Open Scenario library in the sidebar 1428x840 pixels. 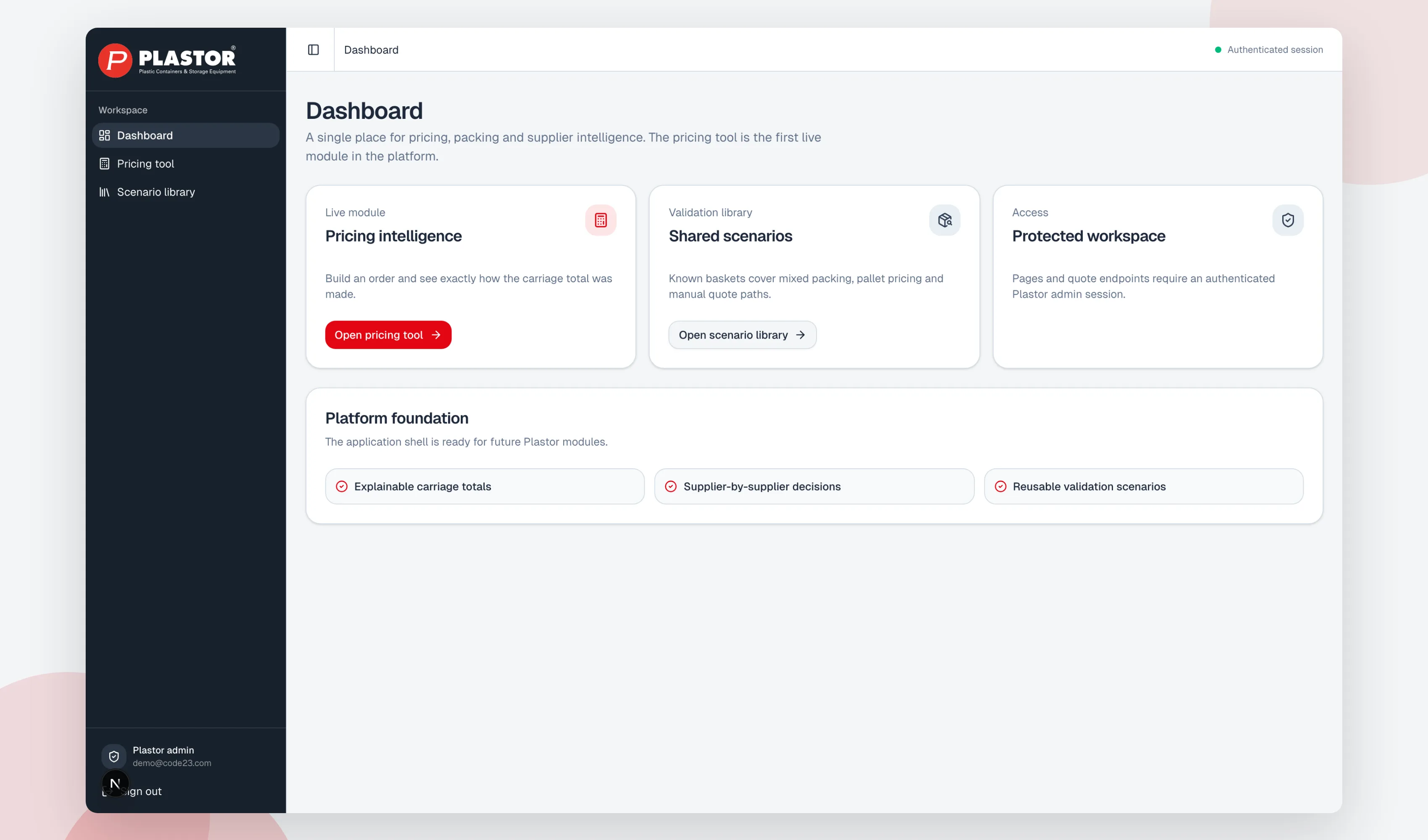185,192
